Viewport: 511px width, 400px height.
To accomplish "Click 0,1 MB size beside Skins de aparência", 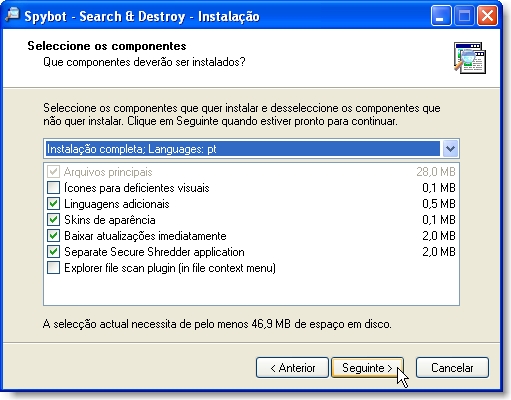I will tap(439, 220).
